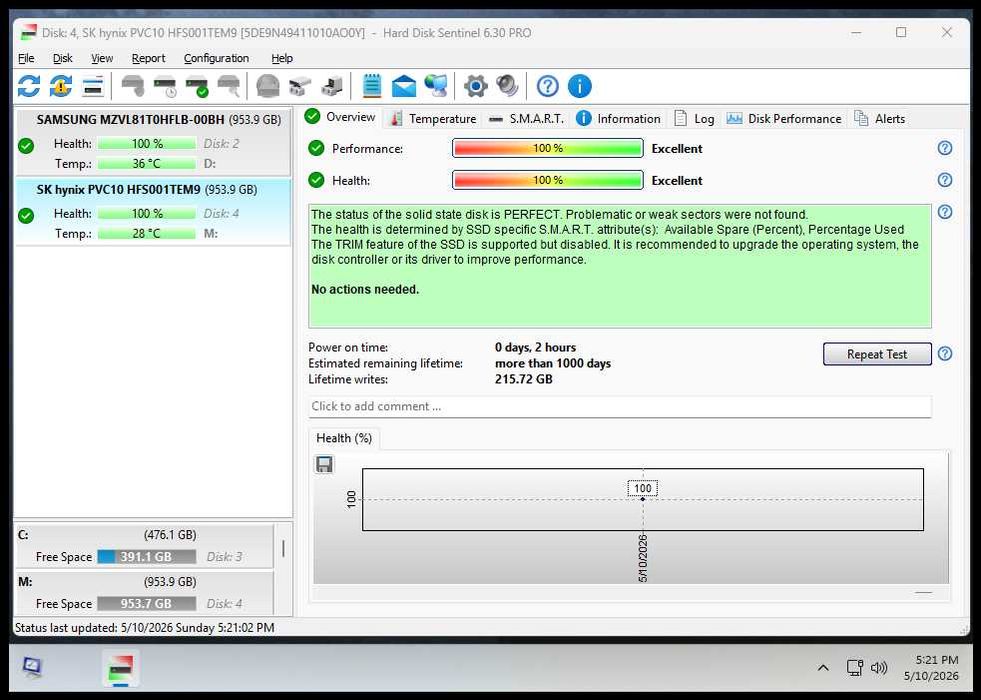
Task: Click green check icon next to Health label in overview
Action: coord(317,180)
